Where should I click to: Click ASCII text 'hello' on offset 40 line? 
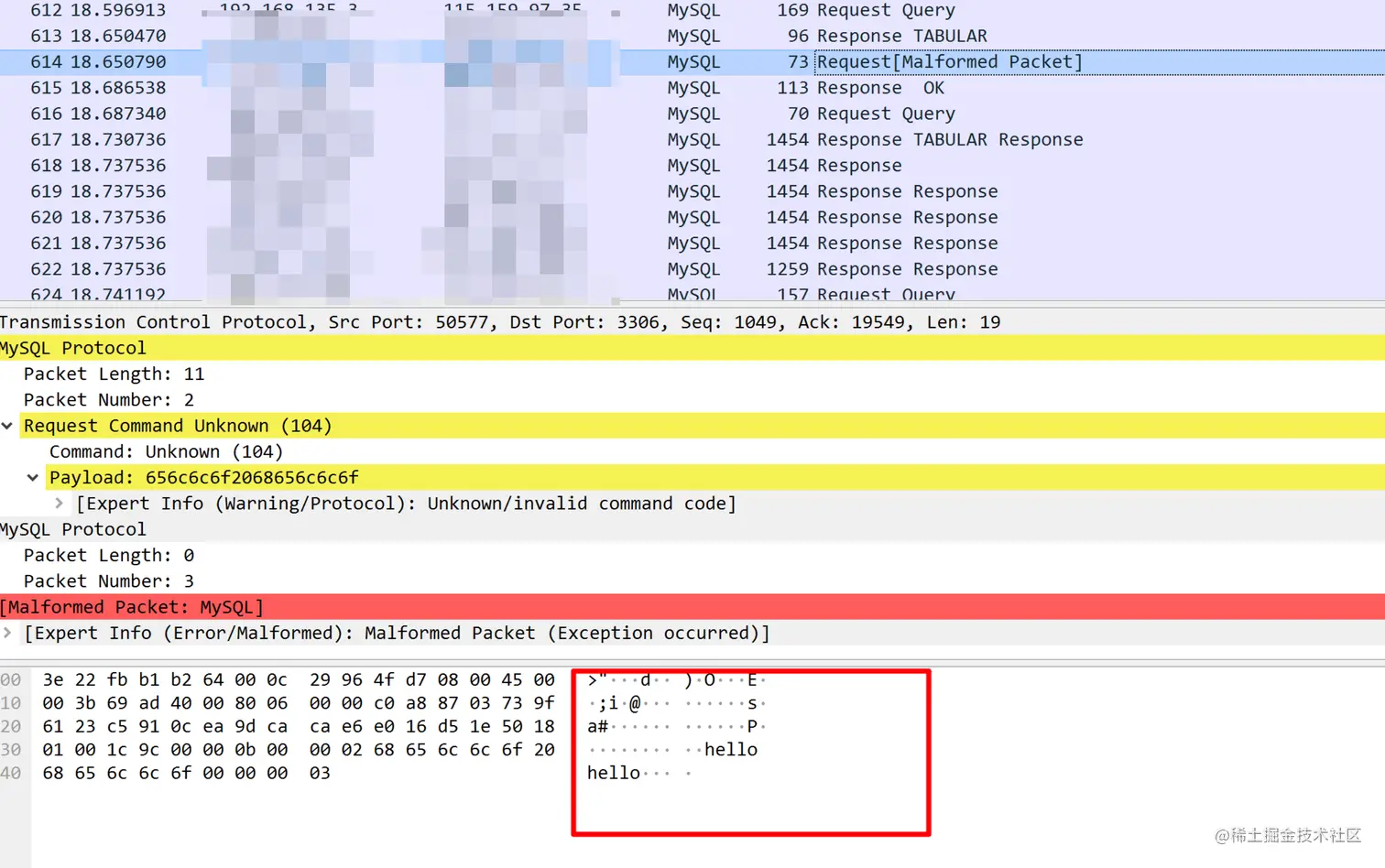pyautogui.click(x=614, y=773)
